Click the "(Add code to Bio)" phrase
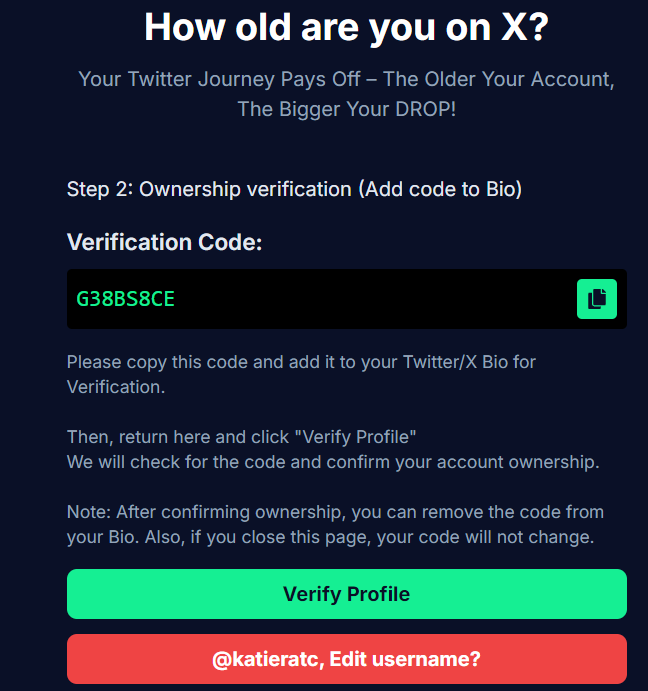Screen dimensions: 648x691 440,189
